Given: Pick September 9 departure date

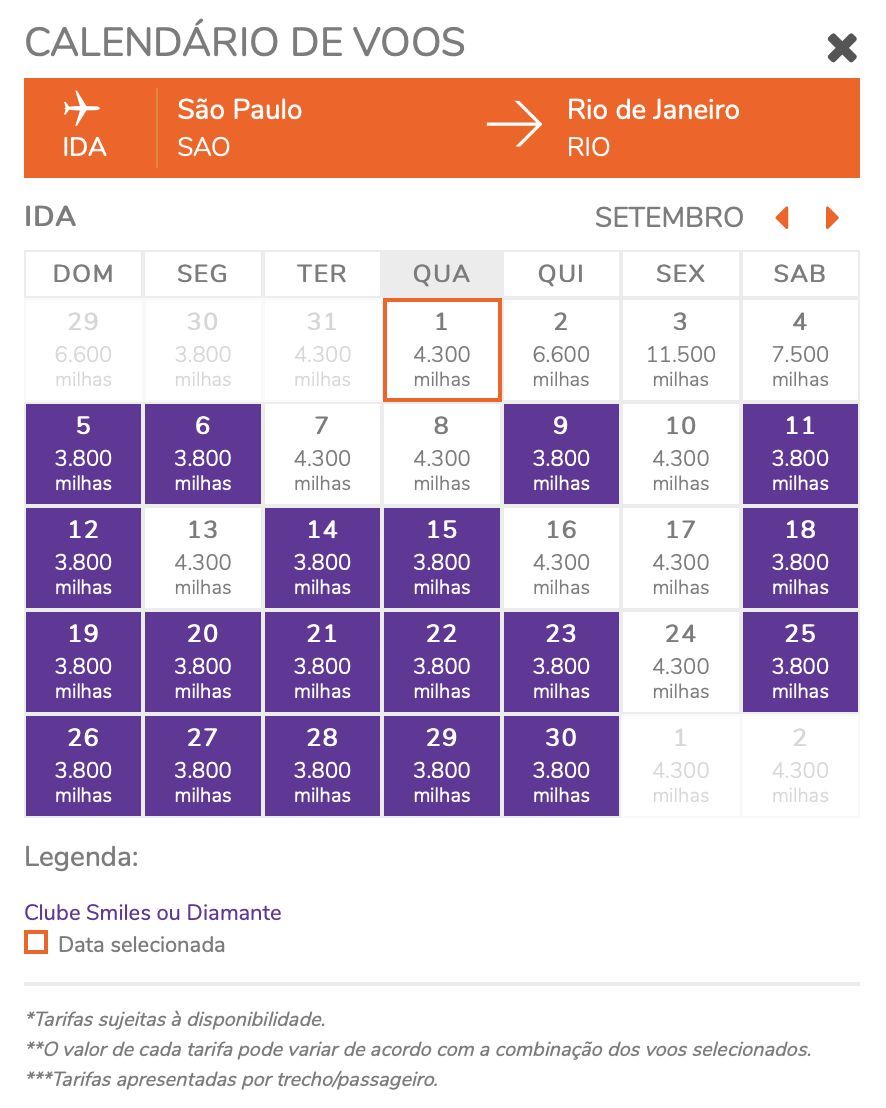Looking at the screenshot, I should click(561, 454).
